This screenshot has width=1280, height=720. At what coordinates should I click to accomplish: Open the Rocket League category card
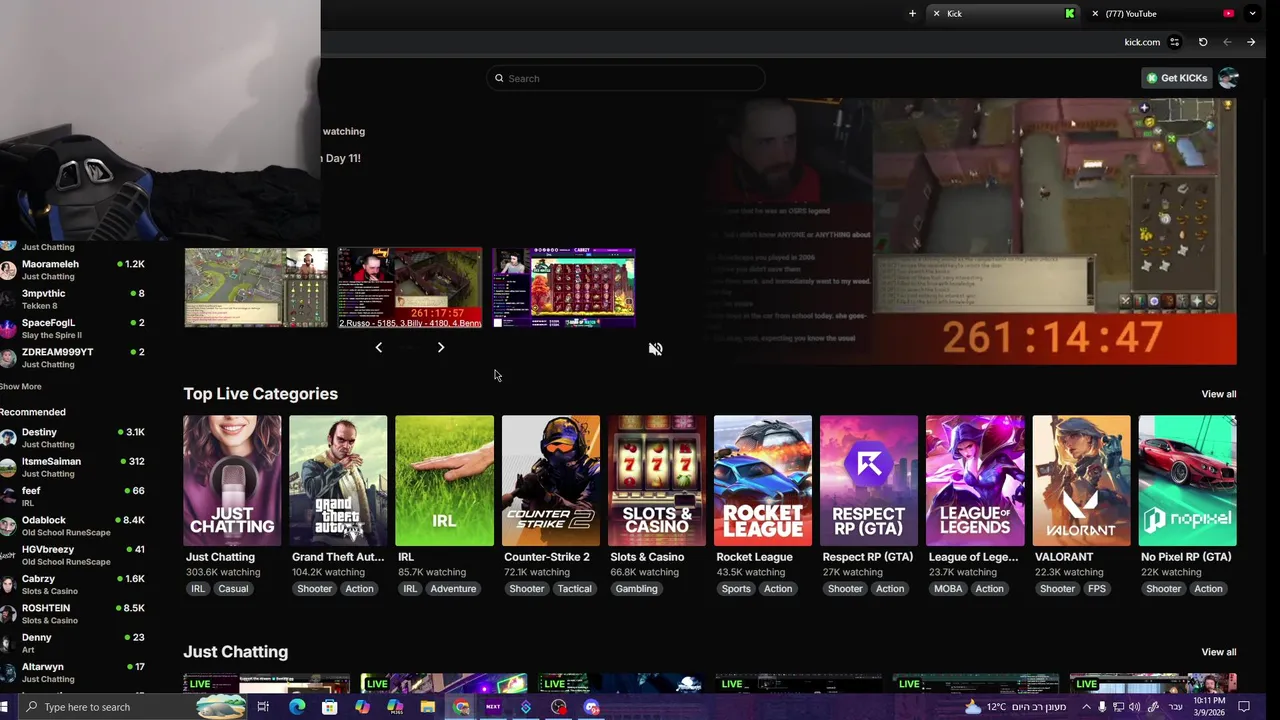tap(763, 481)
